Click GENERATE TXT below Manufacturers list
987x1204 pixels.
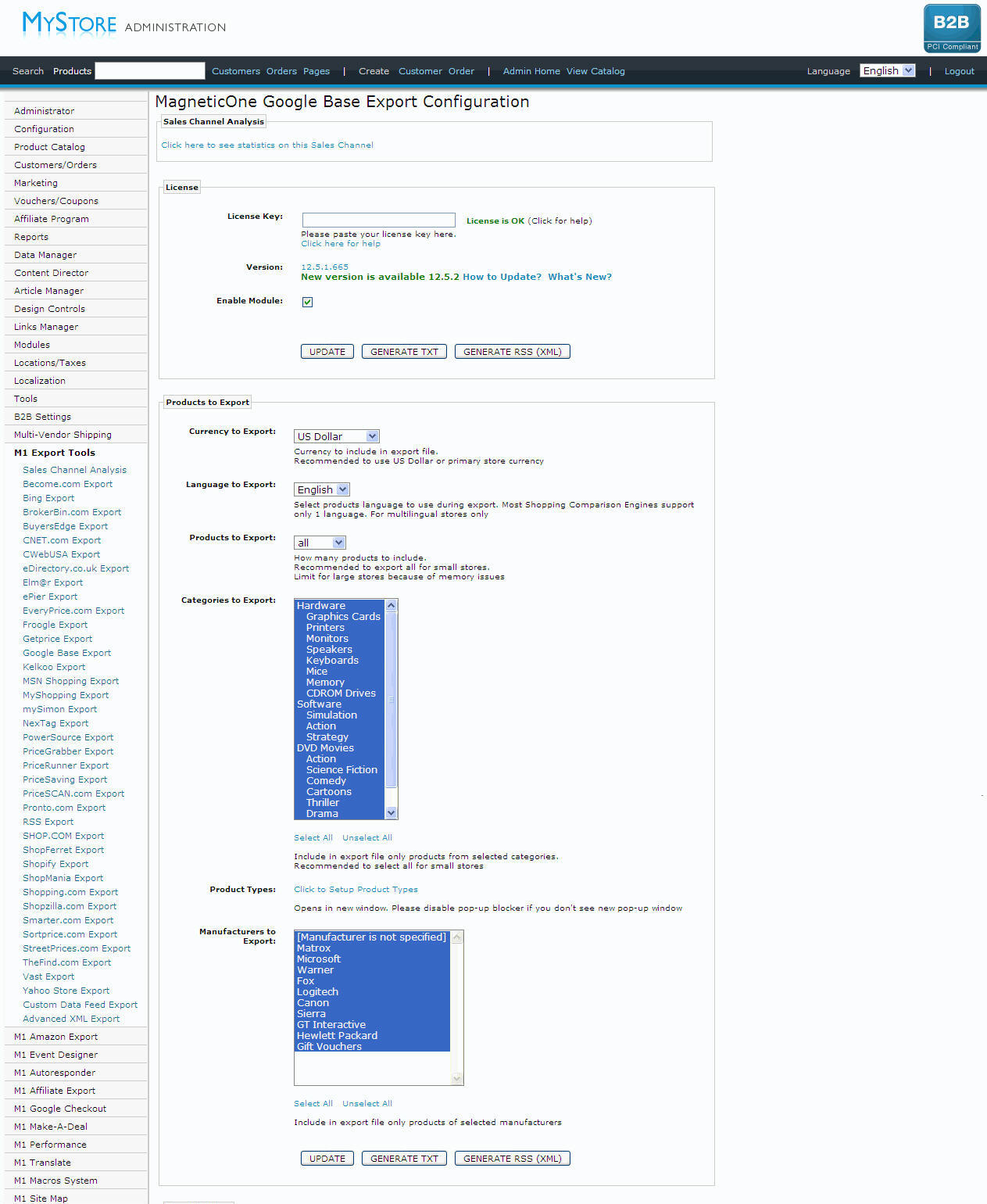(x=404, y=1159)
